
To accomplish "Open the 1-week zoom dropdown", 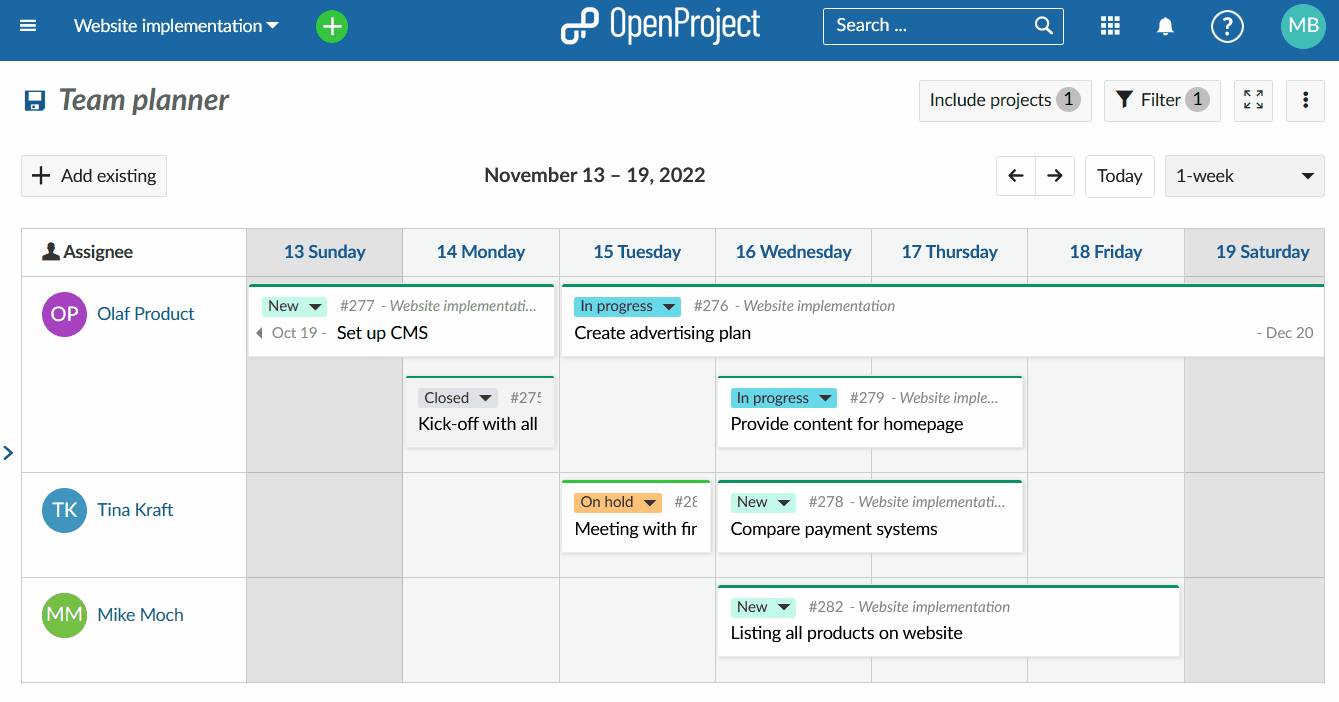I will coord(1244,176).
